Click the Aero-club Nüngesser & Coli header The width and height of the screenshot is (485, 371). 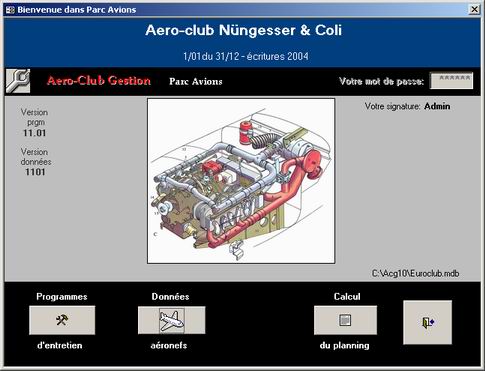tap(244, 30)
